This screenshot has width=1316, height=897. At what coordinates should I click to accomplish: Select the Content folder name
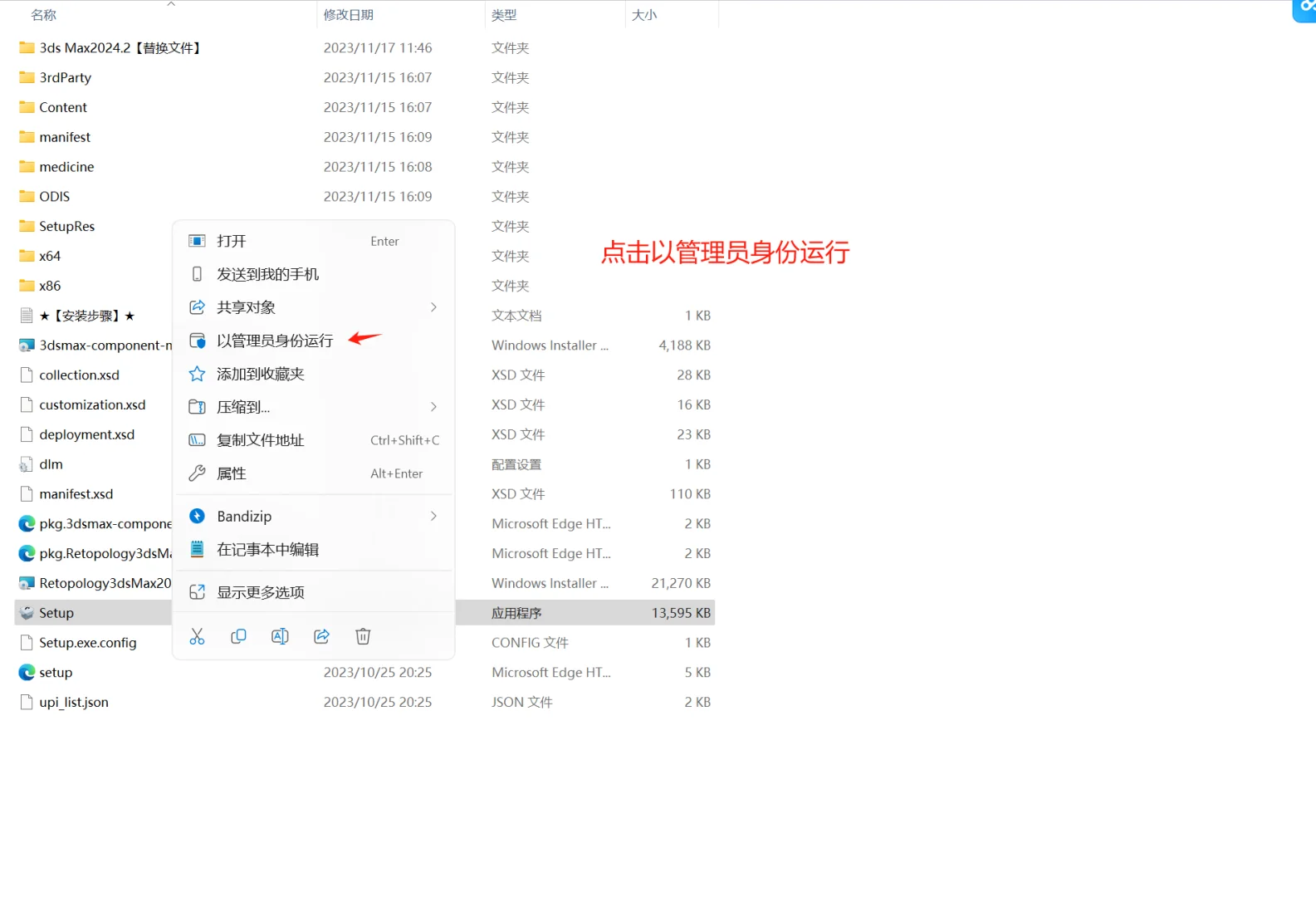[x=63, y=107]
